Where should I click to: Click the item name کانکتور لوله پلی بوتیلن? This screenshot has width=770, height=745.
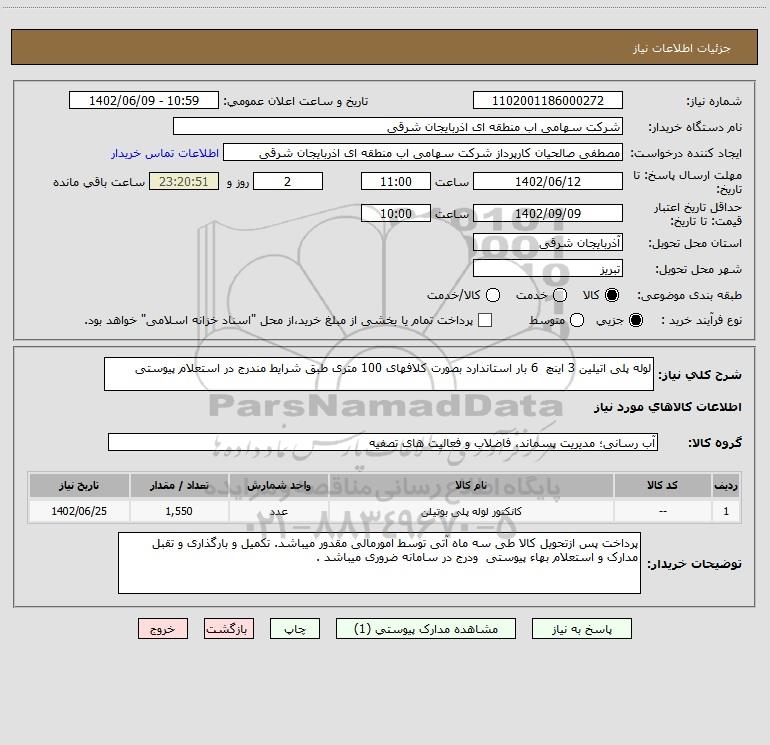[471, 511]
